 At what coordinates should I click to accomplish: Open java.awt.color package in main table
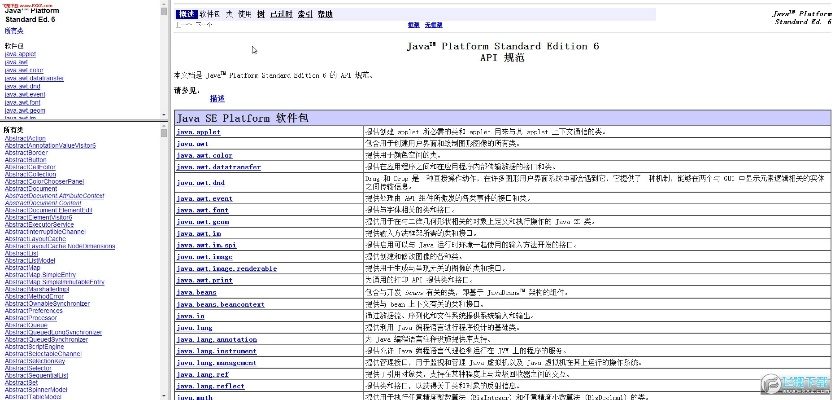pyautogui.click(x=204, y=156)
